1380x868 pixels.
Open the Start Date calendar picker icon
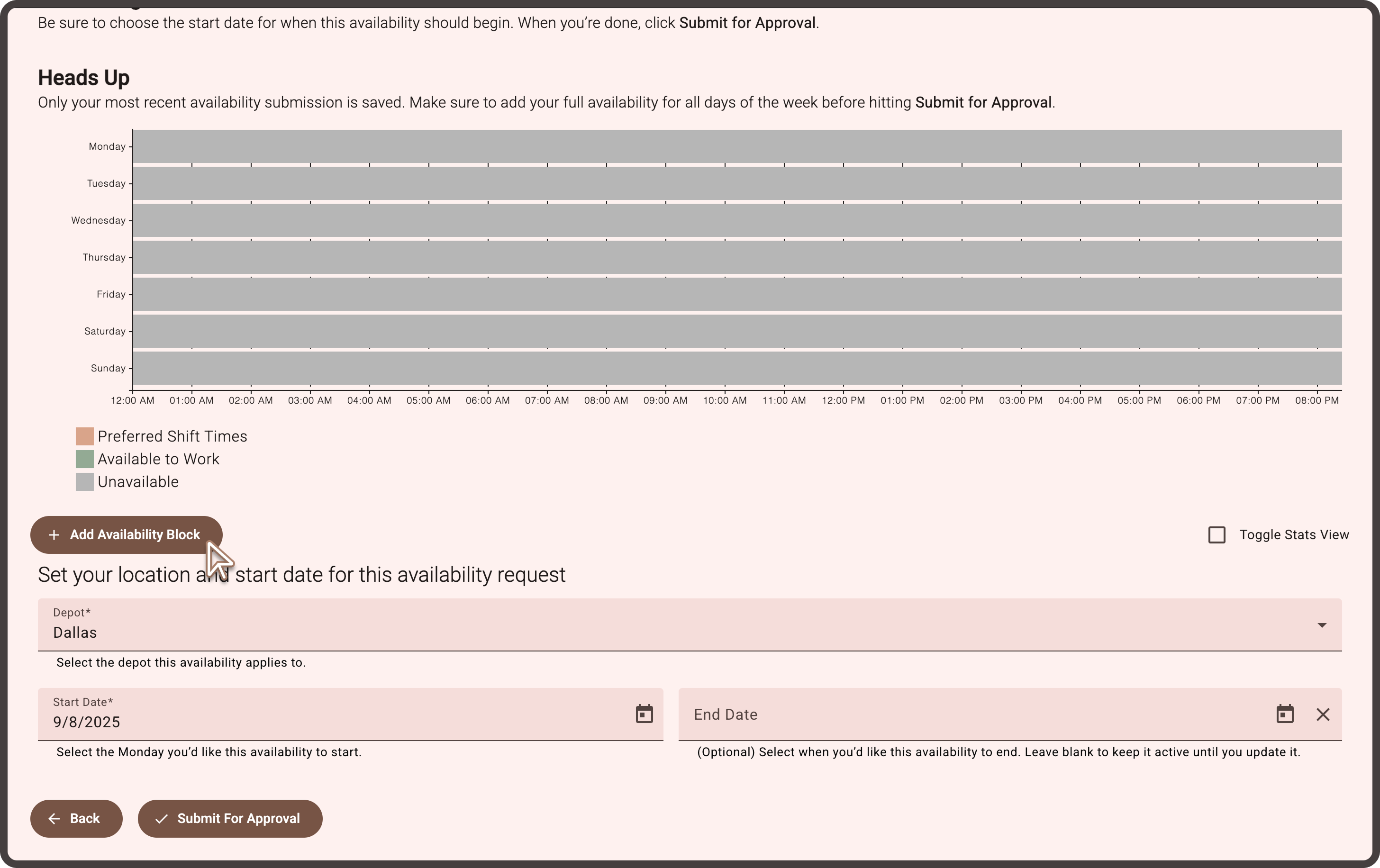tap(644, 714)
